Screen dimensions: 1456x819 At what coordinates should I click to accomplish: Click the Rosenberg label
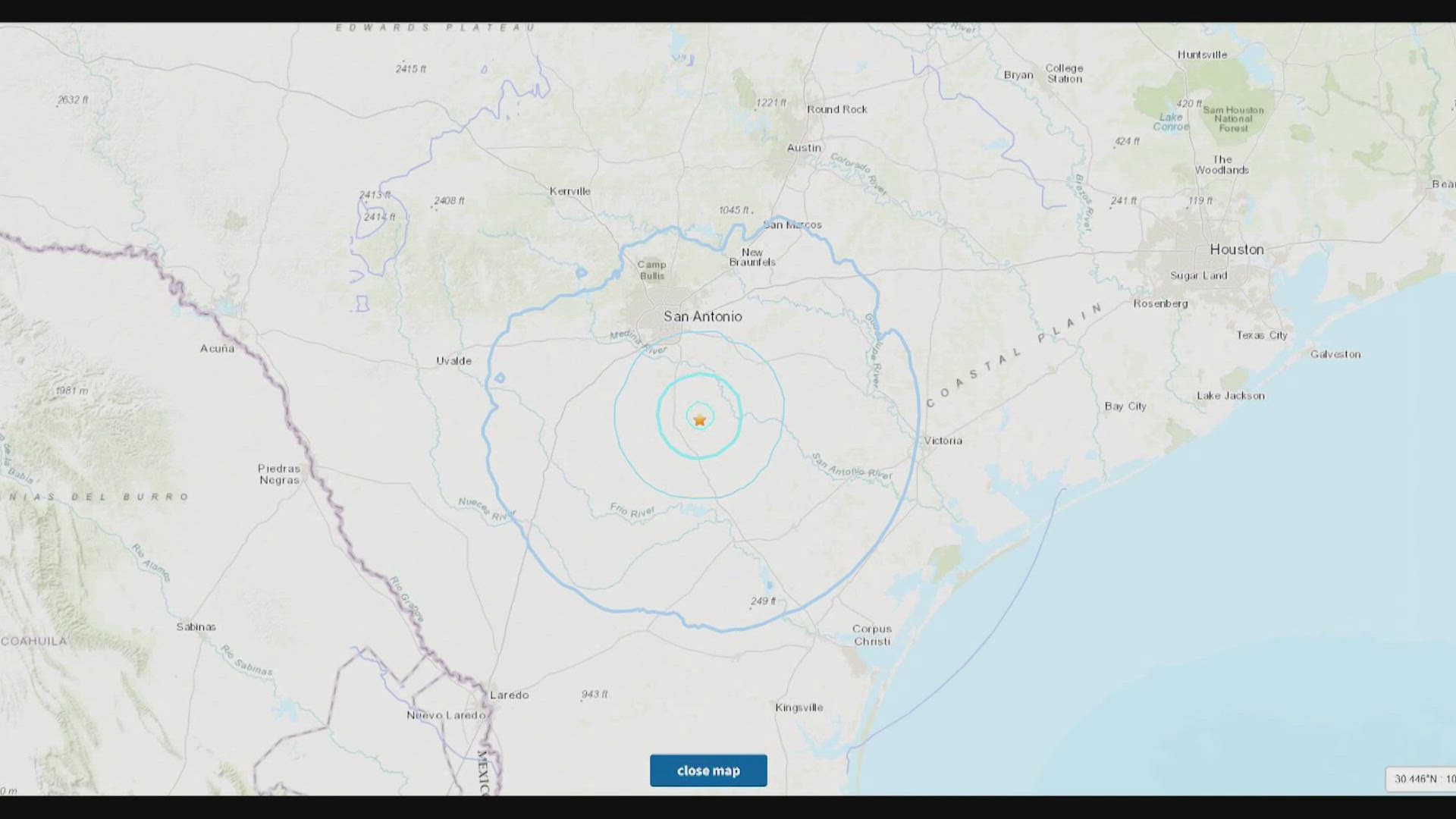[x=1161, y=303]
